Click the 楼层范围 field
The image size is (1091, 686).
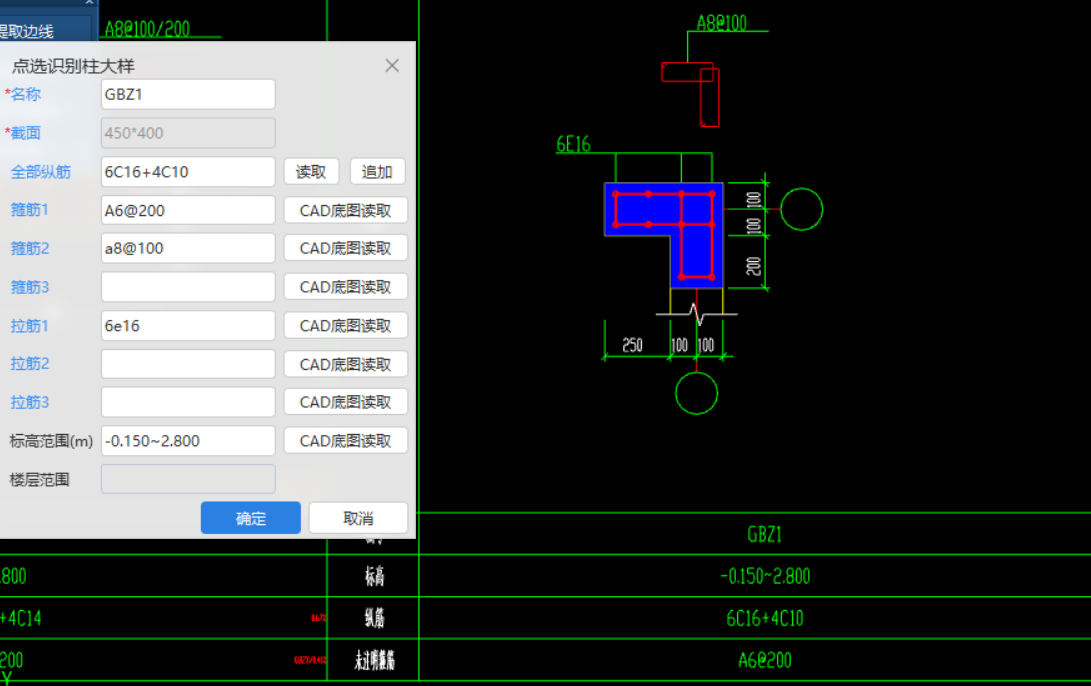(x=188, y=479)
